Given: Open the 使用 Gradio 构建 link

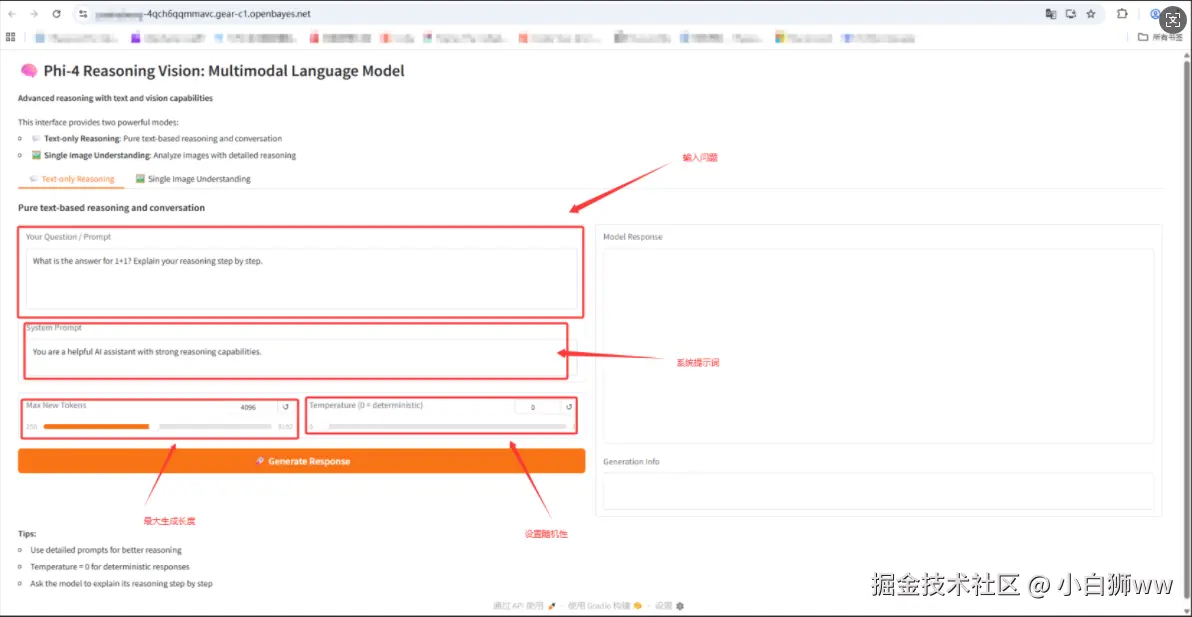Looking at the screenshot, I should click(605, 606).
